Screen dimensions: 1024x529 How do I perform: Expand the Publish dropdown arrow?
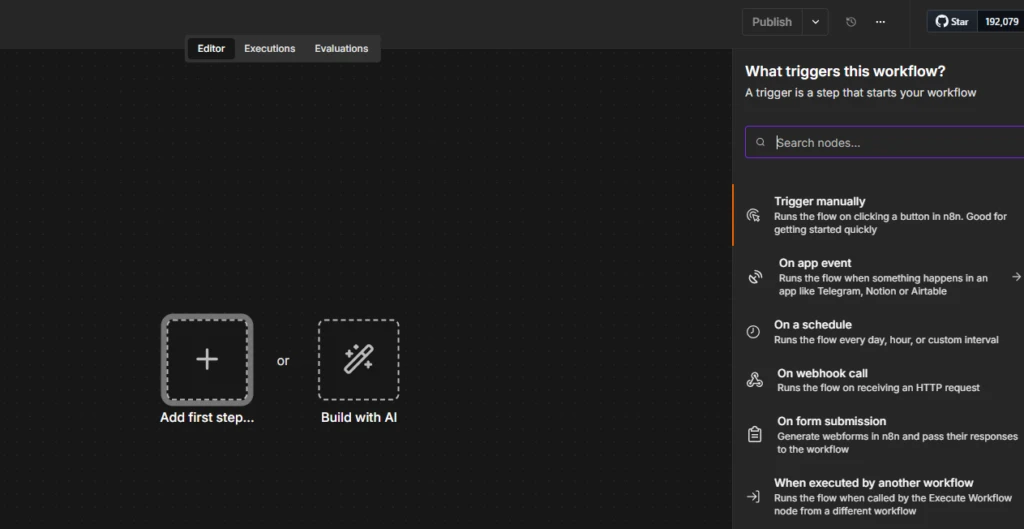tap(815, 22)
